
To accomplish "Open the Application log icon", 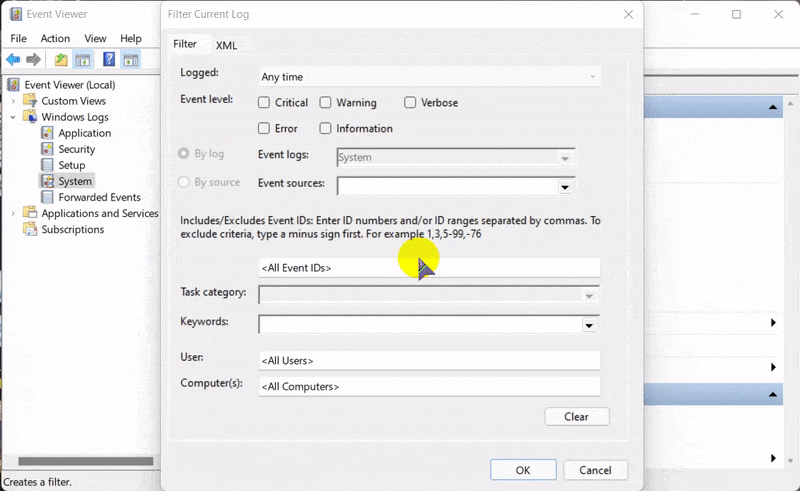I will 47,133.
